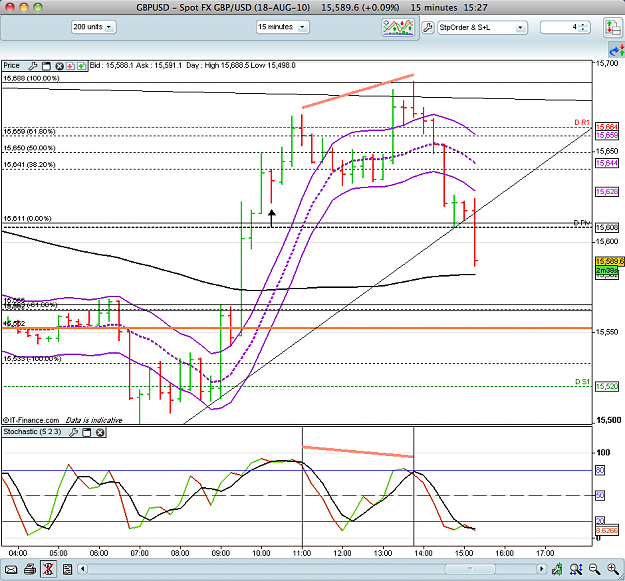Click the 15,688 (100.00%) Fibonacci label
Image resolution: width=625 pixels, height=581 pixels.
pos(31,79)
